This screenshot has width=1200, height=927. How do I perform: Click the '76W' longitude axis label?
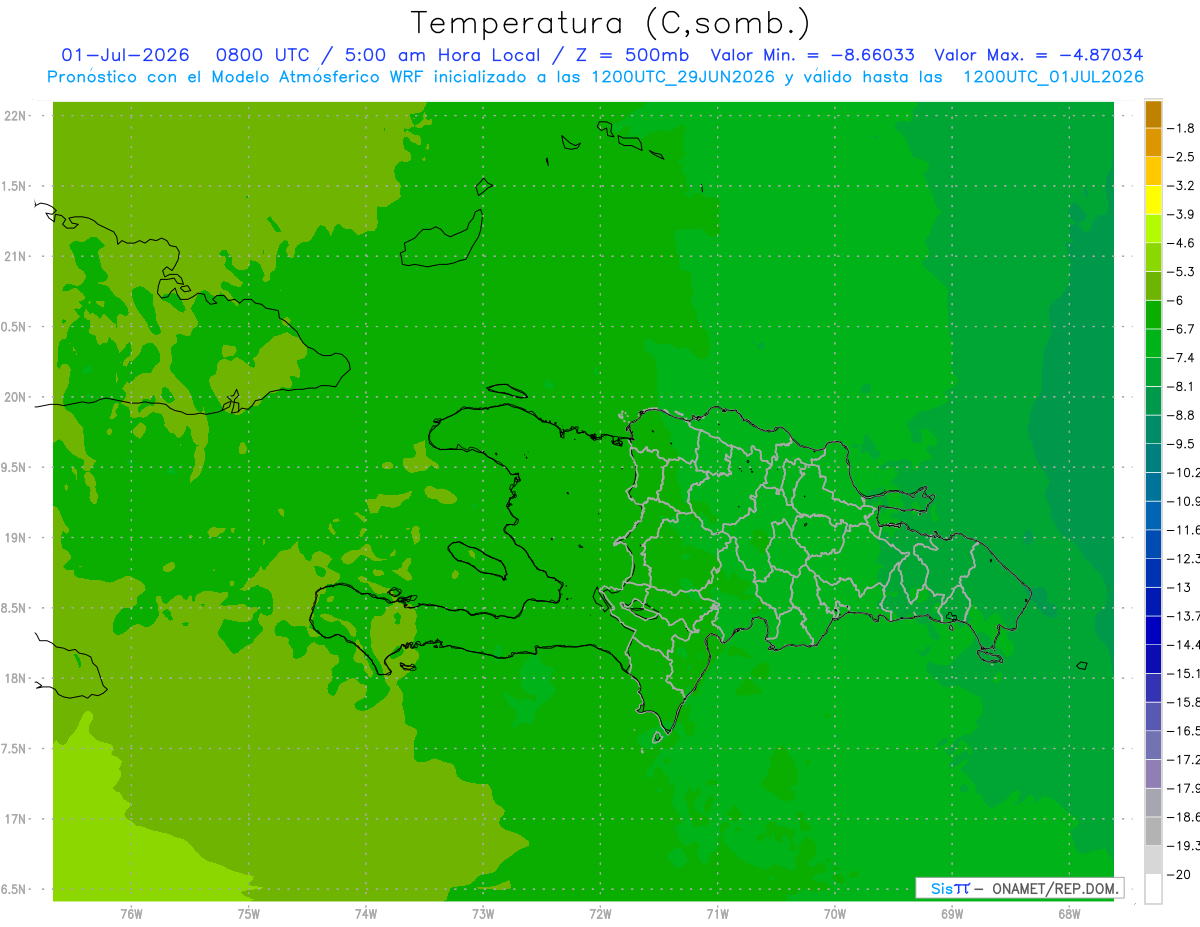[x=131, y=914]
